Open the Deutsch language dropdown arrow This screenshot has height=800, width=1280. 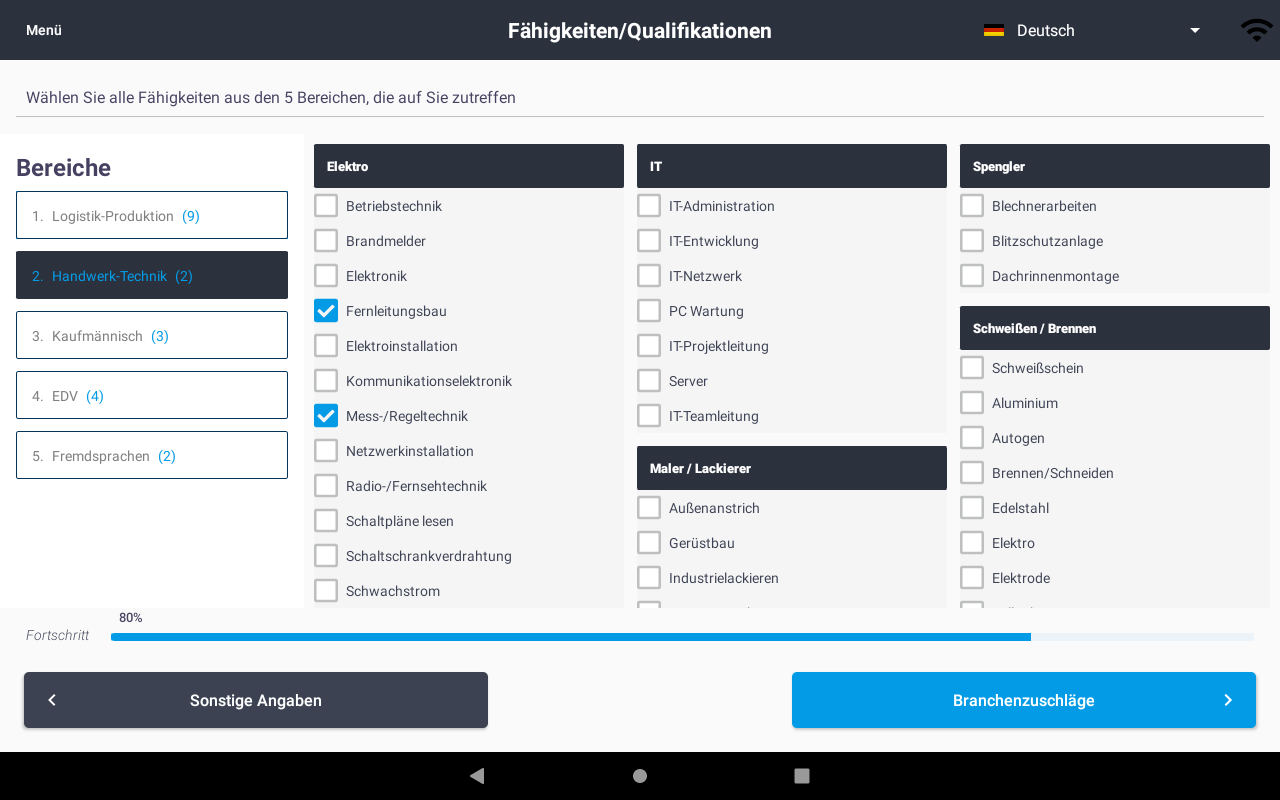click(x=1194, y=30)
